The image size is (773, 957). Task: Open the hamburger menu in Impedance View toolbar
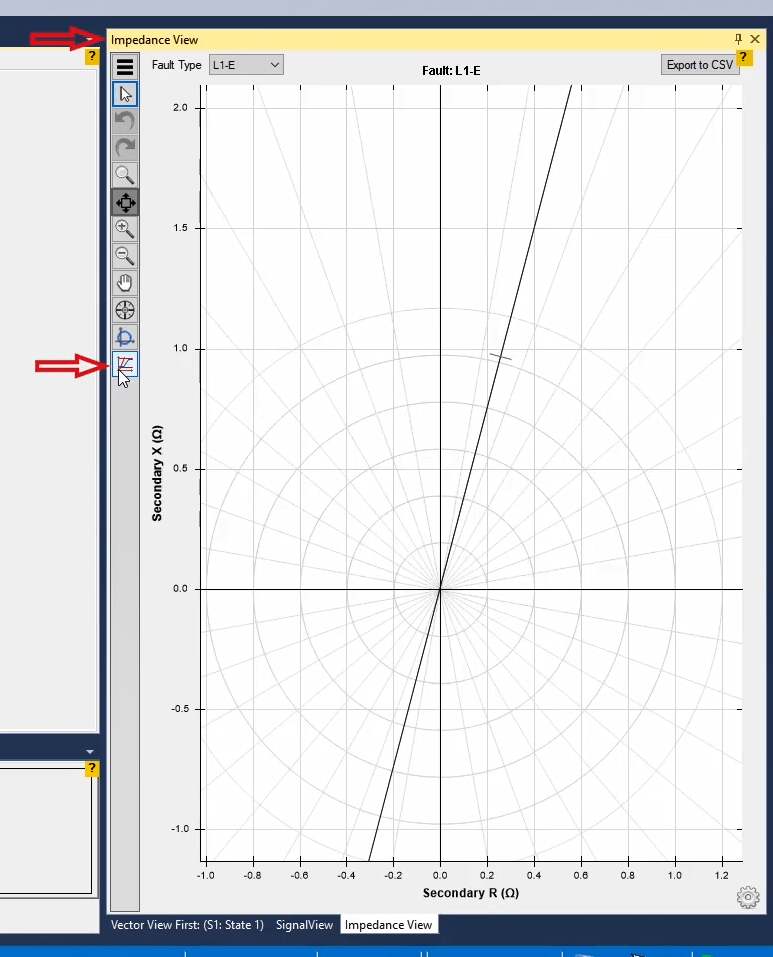coord(125,67)
